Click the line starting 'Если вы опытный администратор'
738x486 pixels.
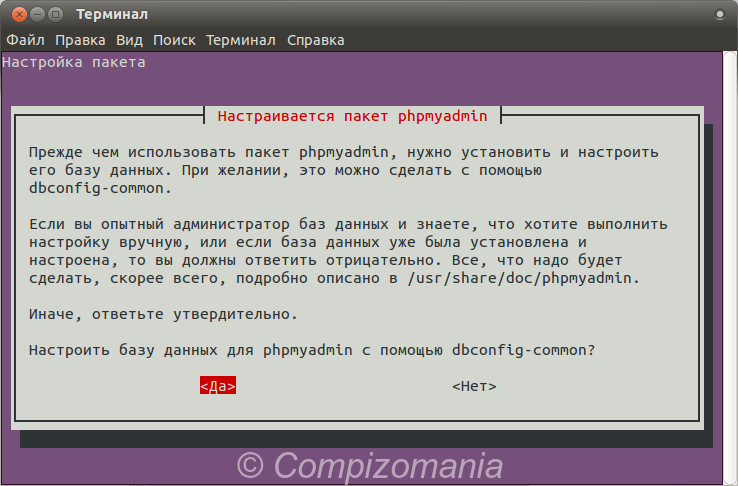tap(348, 224)
